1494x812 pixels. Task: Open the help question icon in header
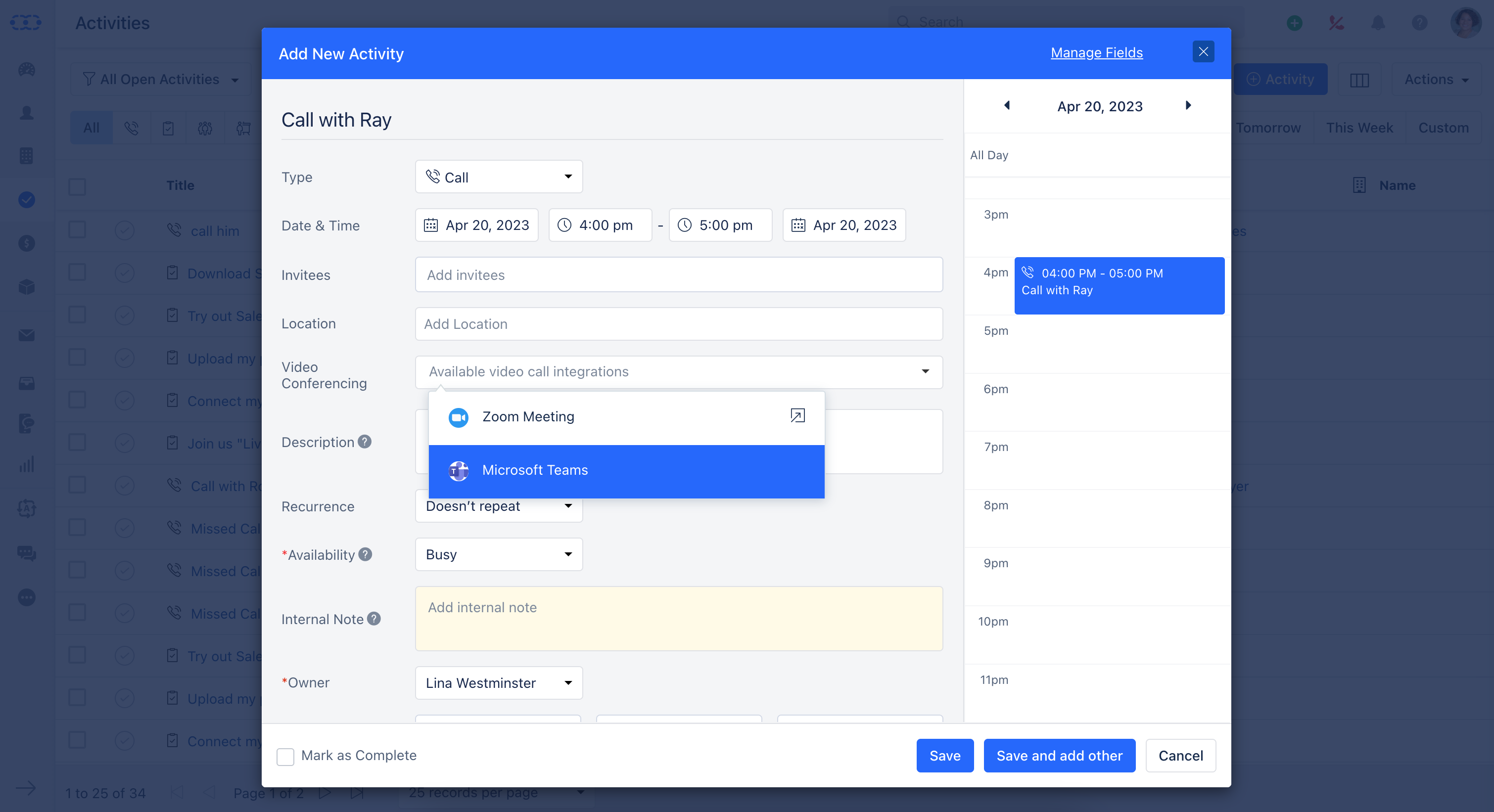1420,23
